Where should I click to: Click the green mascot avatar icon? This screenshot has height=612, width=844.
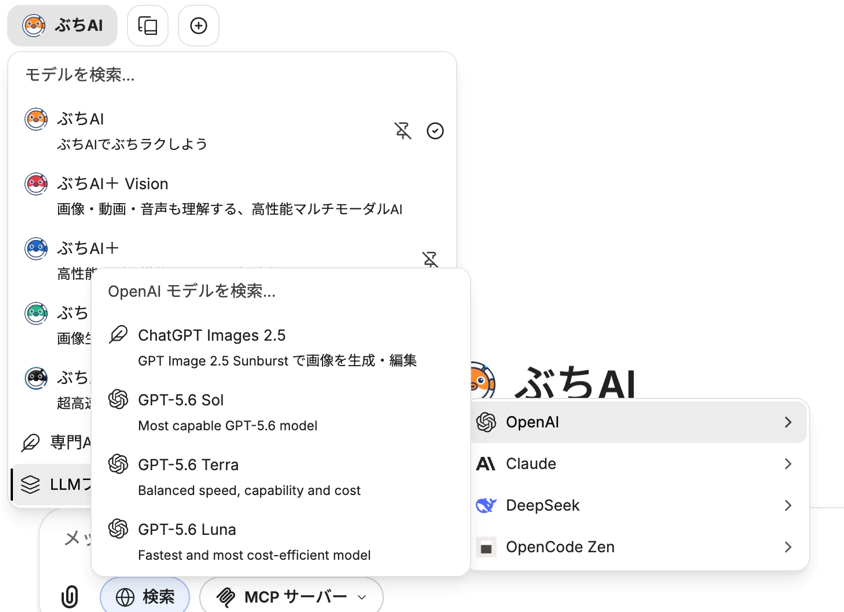tap(36, 313)
